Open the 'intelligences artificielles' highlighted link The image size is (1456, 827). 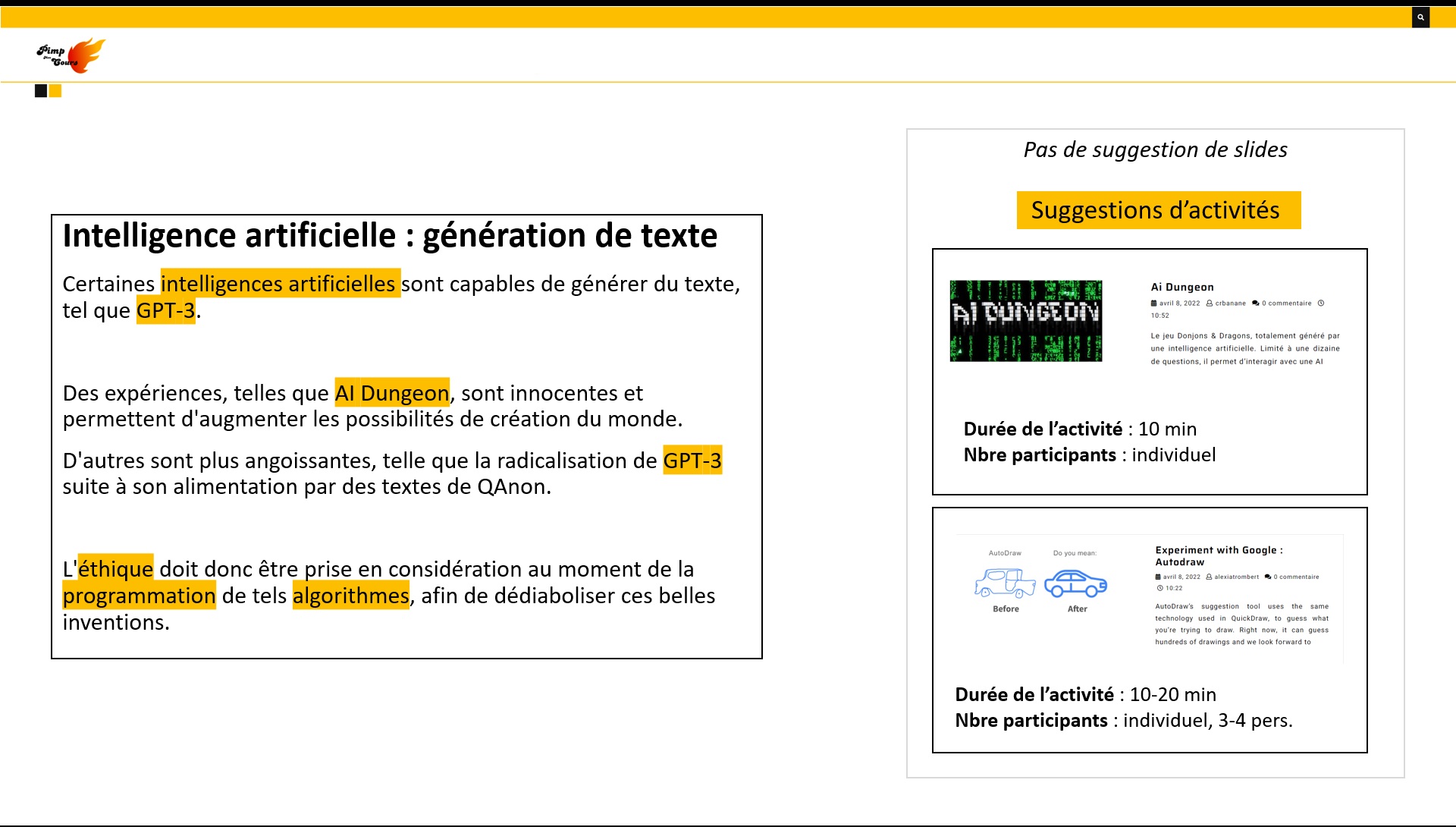click(280, 284)
